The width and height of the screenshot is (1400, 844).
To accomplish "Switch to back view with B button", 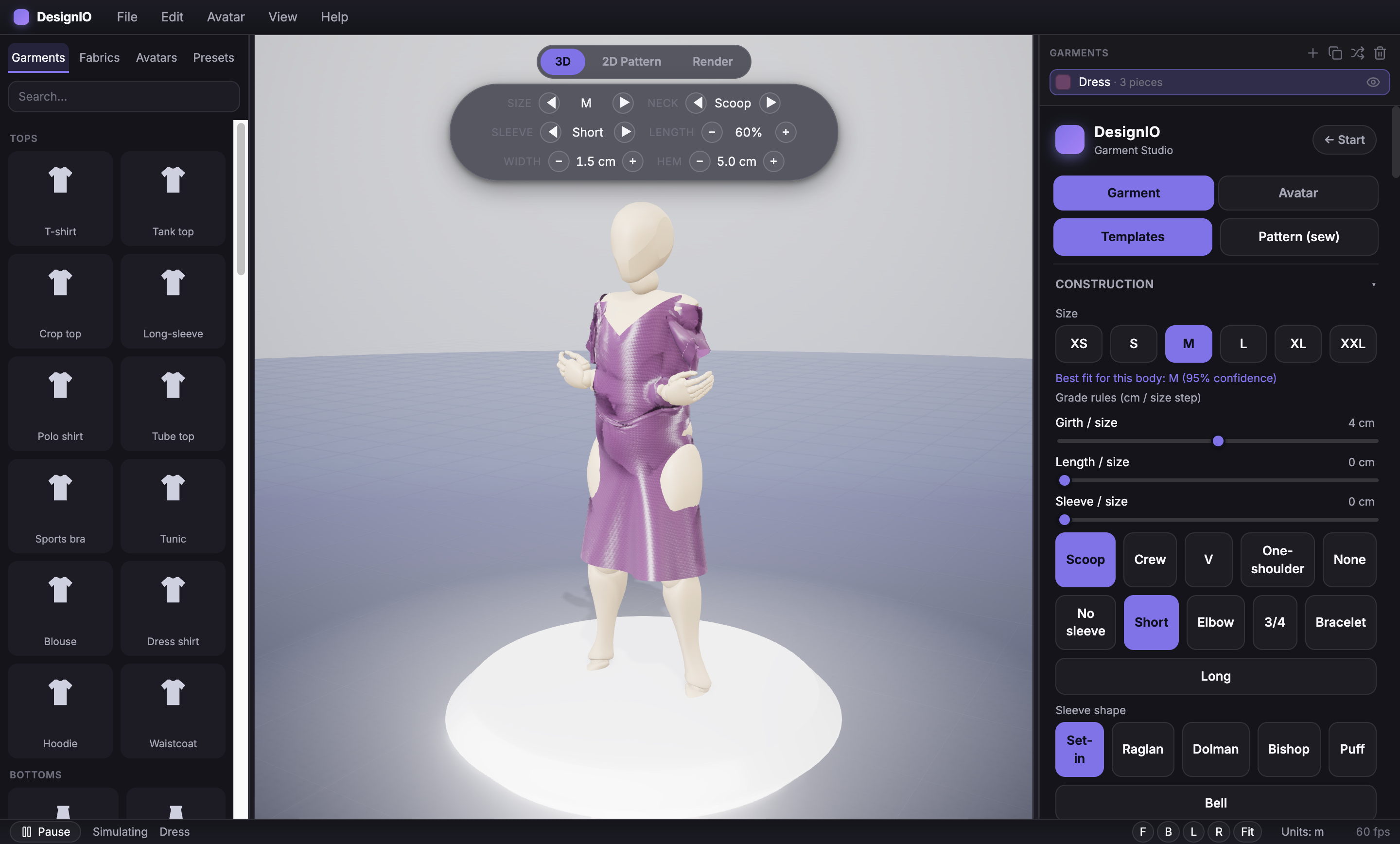I will [1168, 831].
